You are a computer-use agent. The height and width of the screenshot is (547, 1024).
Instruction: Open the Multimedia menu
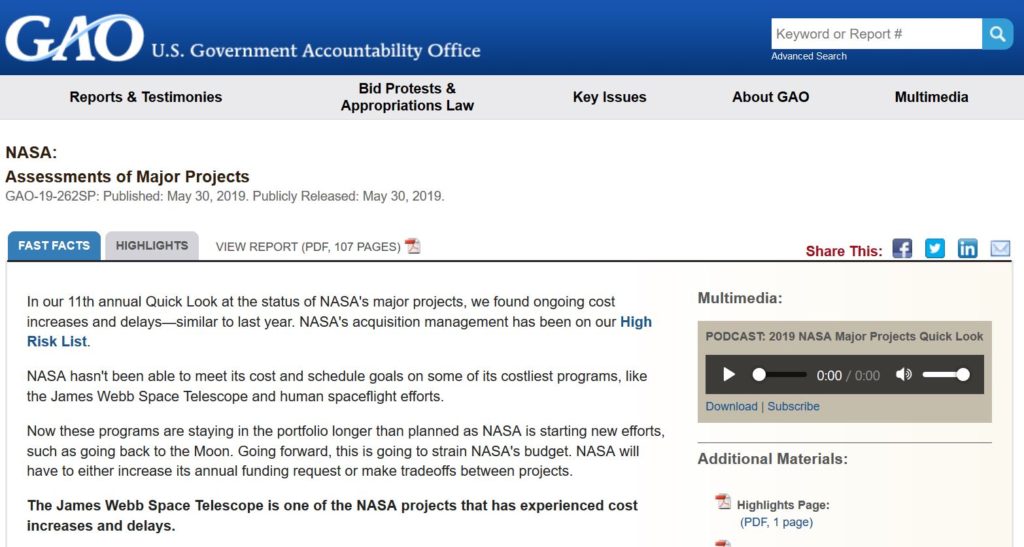click(931, 97)
